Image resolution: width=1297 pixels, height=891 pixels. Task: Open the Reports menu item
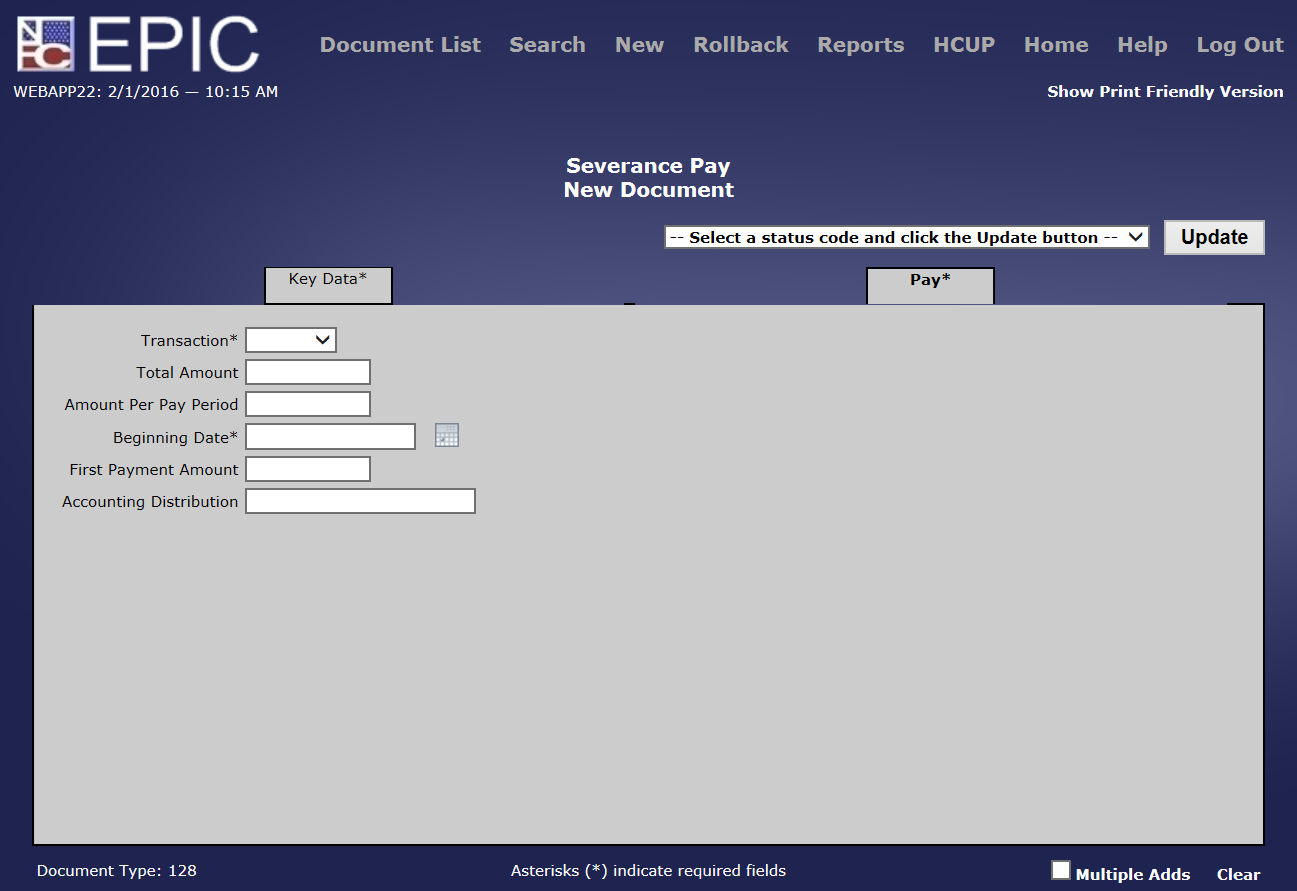861,45
